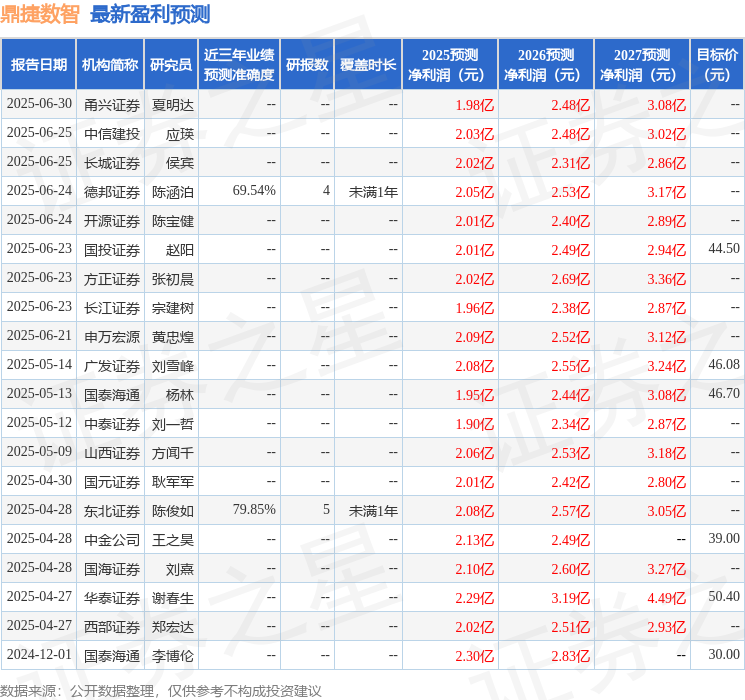745x700 pixels.
Task: Click target price 39.00
Action: (724, 539)
